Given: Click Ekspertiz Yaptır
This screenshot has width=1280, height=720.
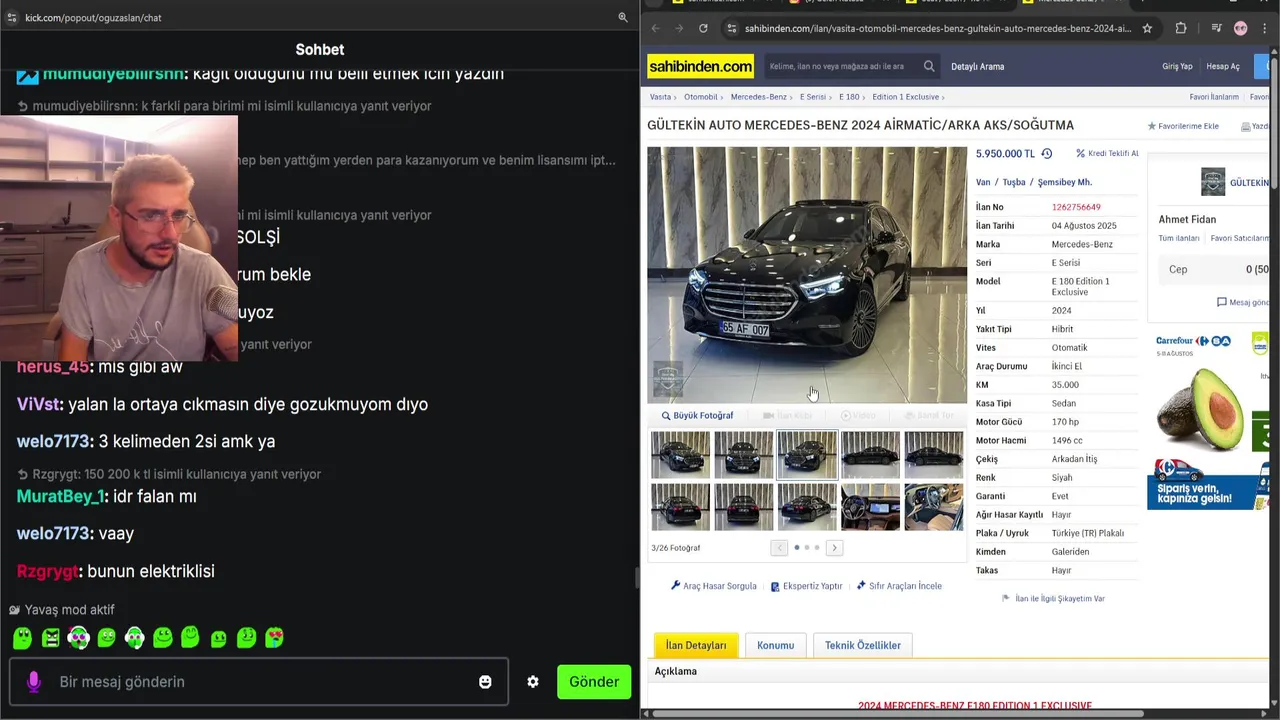Looking at the screenshot, I should point(806,586).
